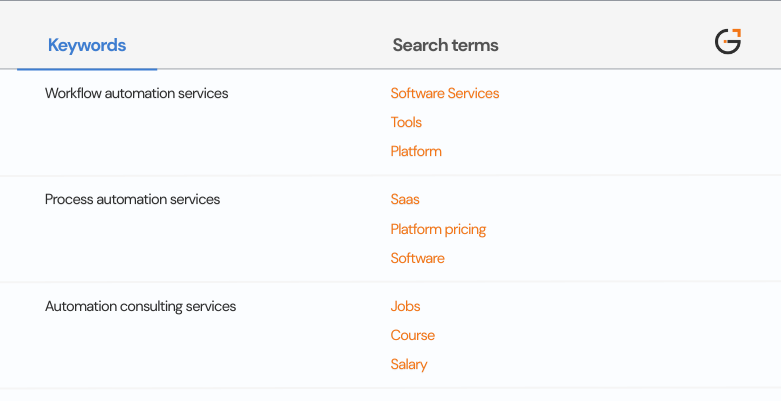Image resolution: width=781 pixels, height=401 pixels.
Task: Click the orange G logo icon
Action: point(728,42)
